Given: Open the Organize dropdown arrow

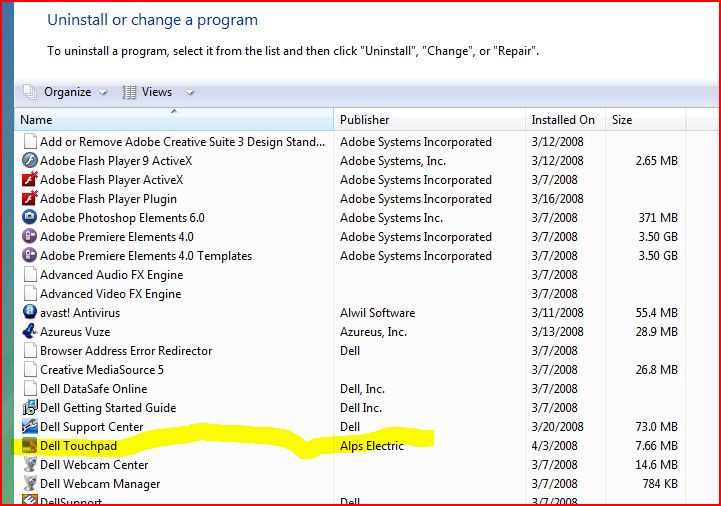Looking at the screenshot, I should (x=103, y=92).
